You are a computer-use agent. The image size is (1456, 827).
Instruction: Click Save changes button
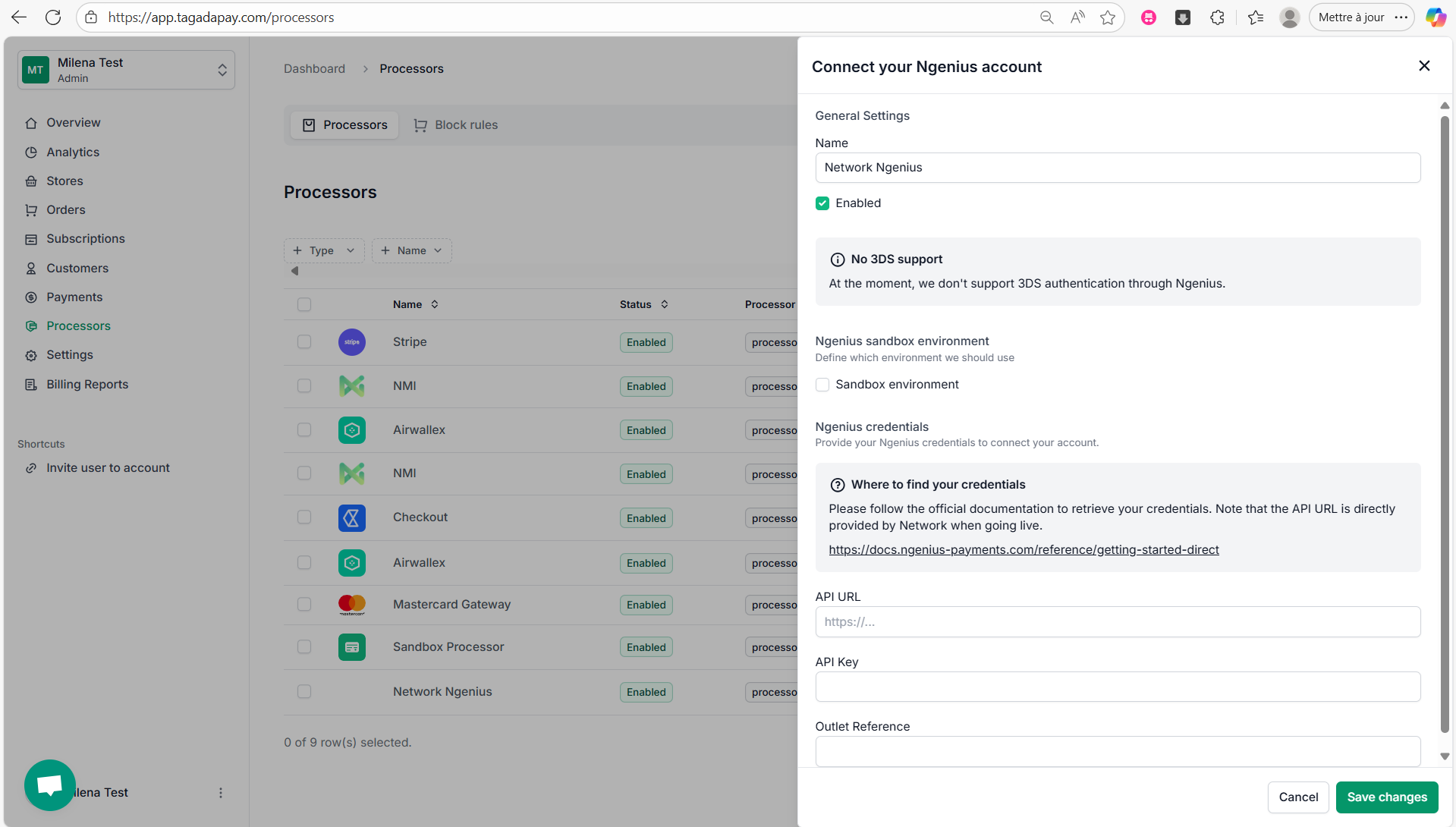1387,797
